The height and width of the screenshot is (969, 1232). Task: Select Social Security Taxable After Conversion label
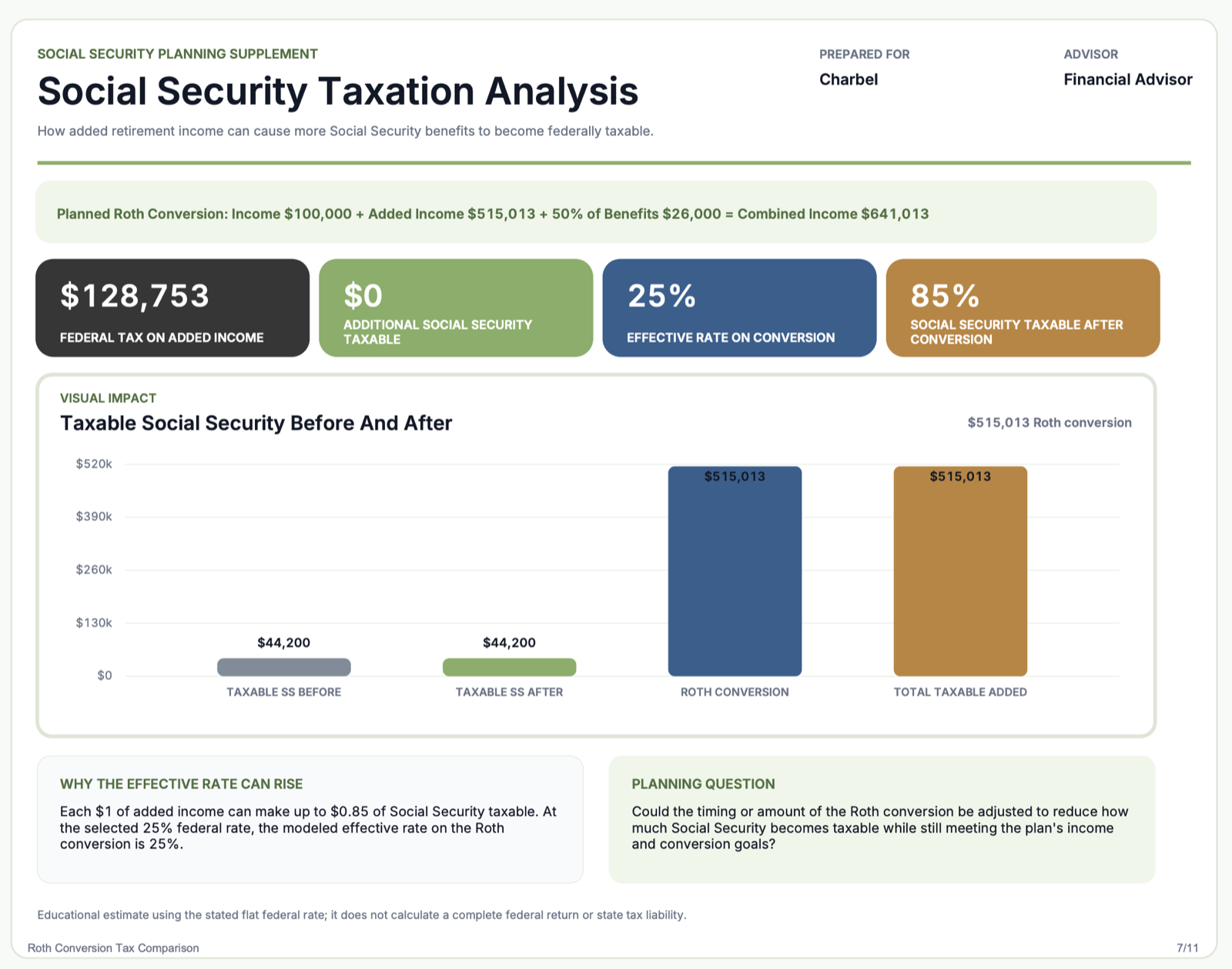(1016, 332)
